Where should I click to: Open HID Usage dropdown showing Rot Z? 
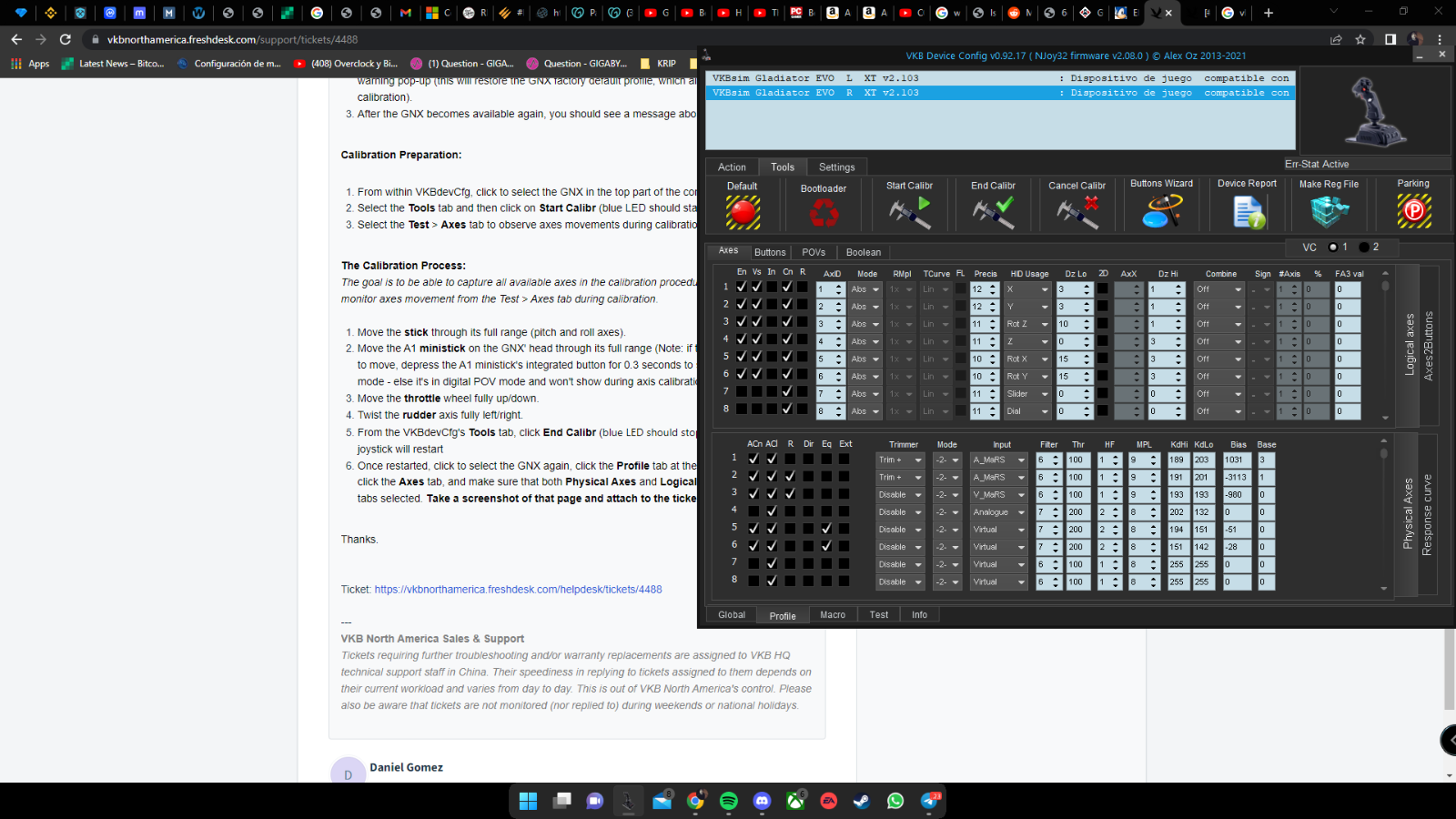pos(1027,324)
